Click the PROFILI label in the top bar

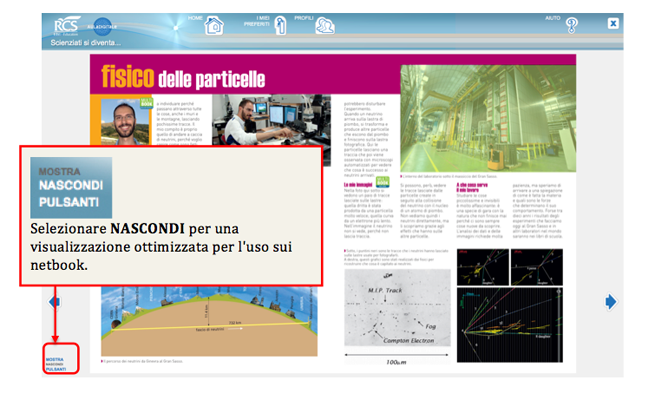304,18
